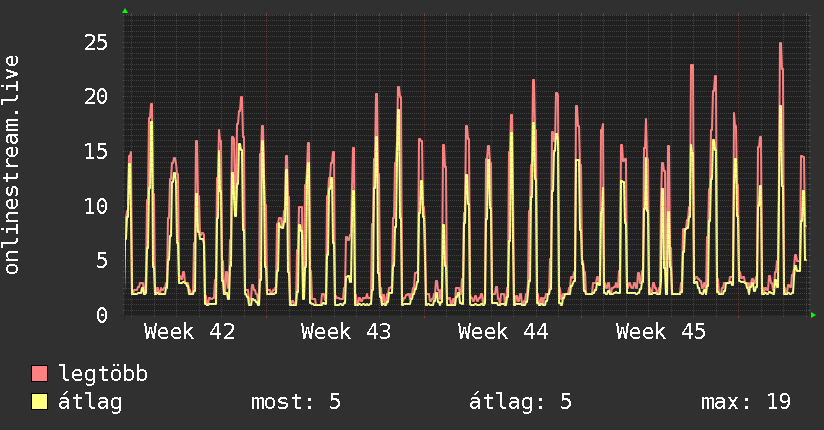Click the Week 42 axis label
Image resolution: width=824 pixels, height=430 pixels.
189,332
